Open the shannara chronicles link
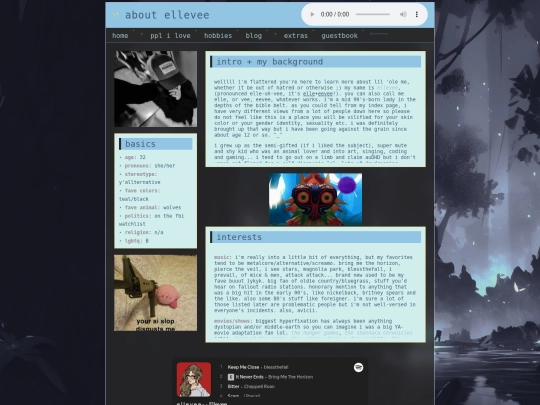This screenshot has width=540, height=405. 378,333
